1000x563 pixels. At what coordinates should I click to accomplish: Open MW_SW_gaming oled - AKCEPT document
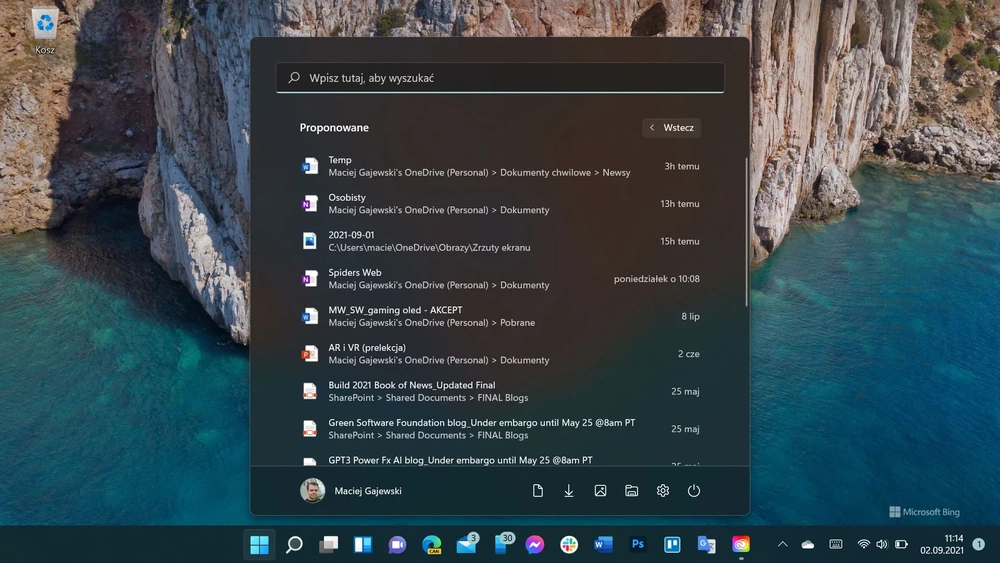[x=500, y=316]
